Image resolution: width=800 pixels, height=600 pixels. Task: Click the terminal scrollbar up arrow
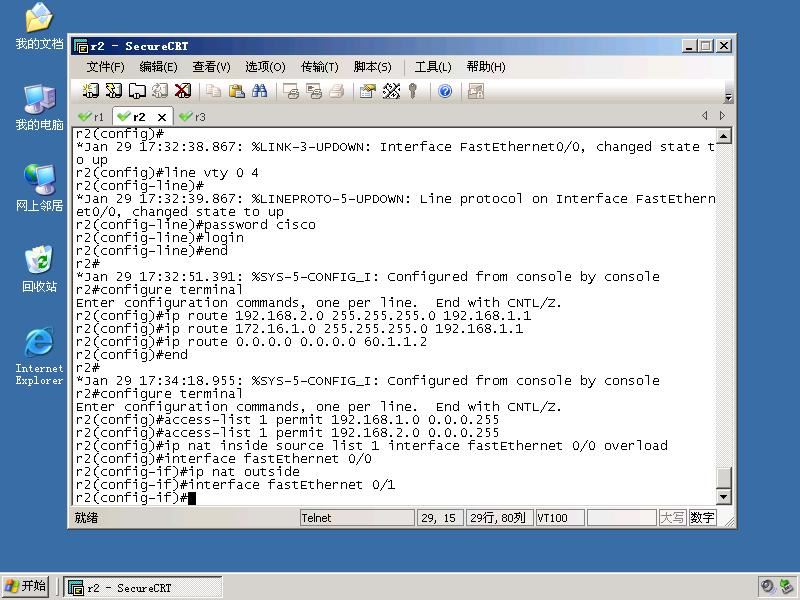(724, 136)
